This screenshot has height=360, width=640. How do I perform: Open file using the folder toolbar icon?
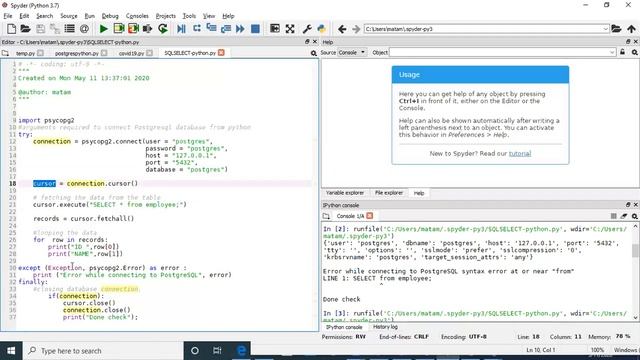(x=25, y=29)
